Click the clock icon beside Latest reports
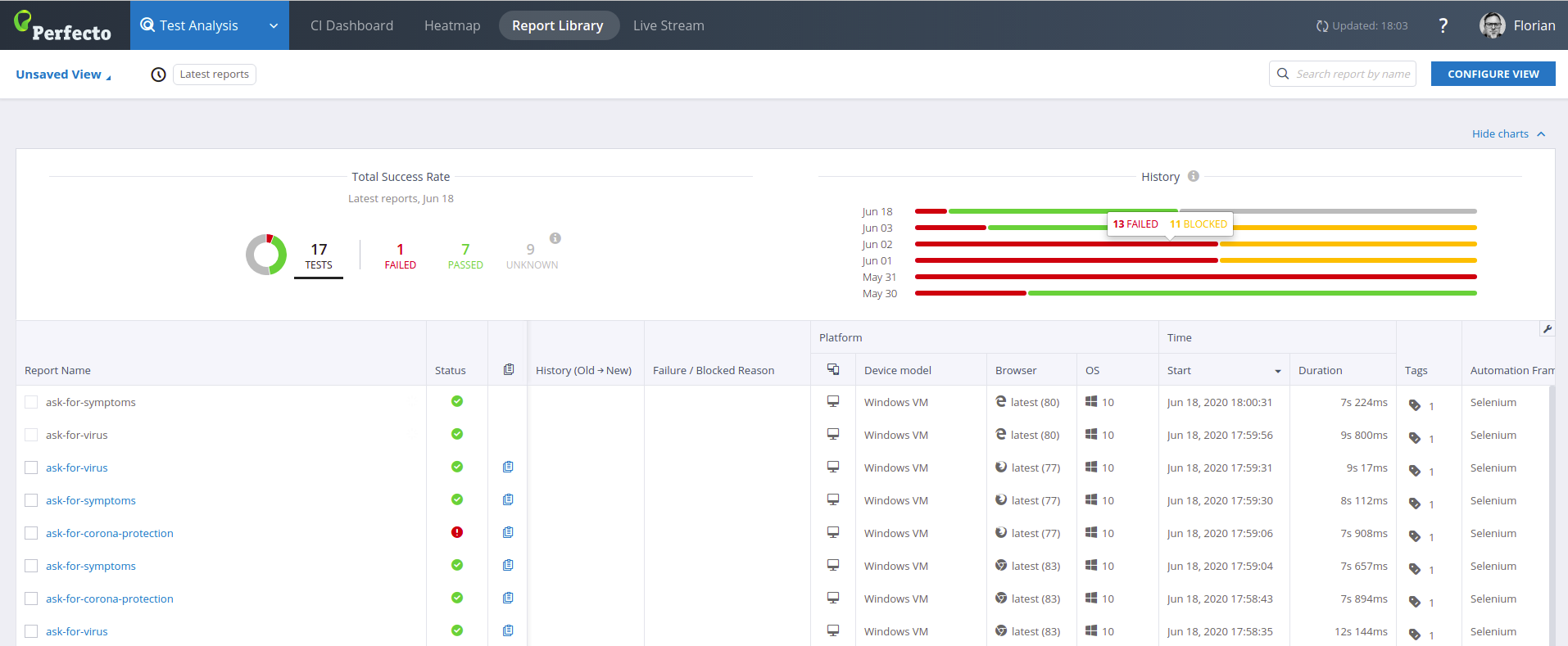The image size is (1568, 646). coord(159,75)
